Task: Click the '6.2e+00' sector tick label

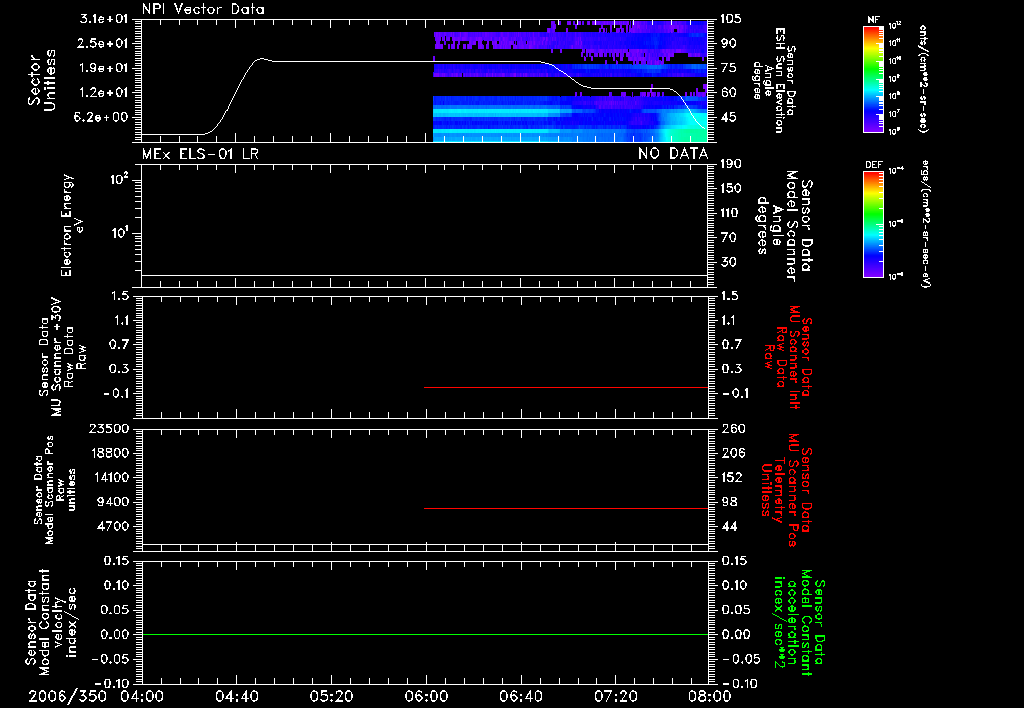Action: [x=103, y=118]
